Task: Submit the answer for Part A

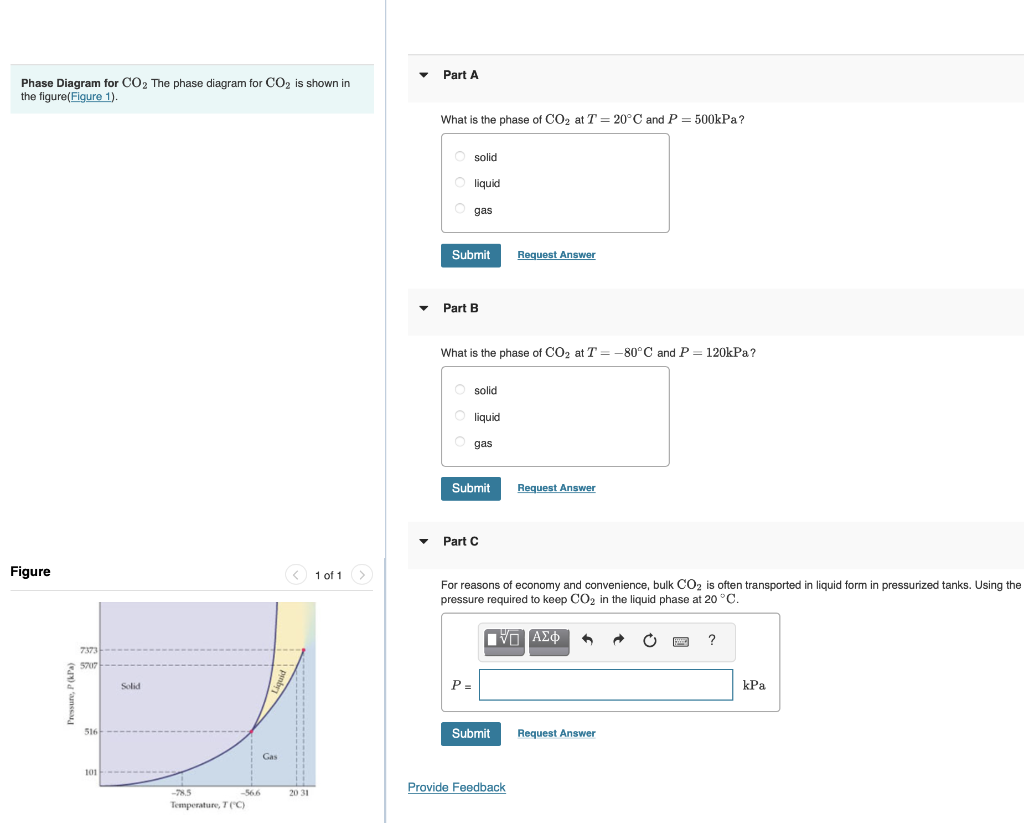Action: (470, 255)
